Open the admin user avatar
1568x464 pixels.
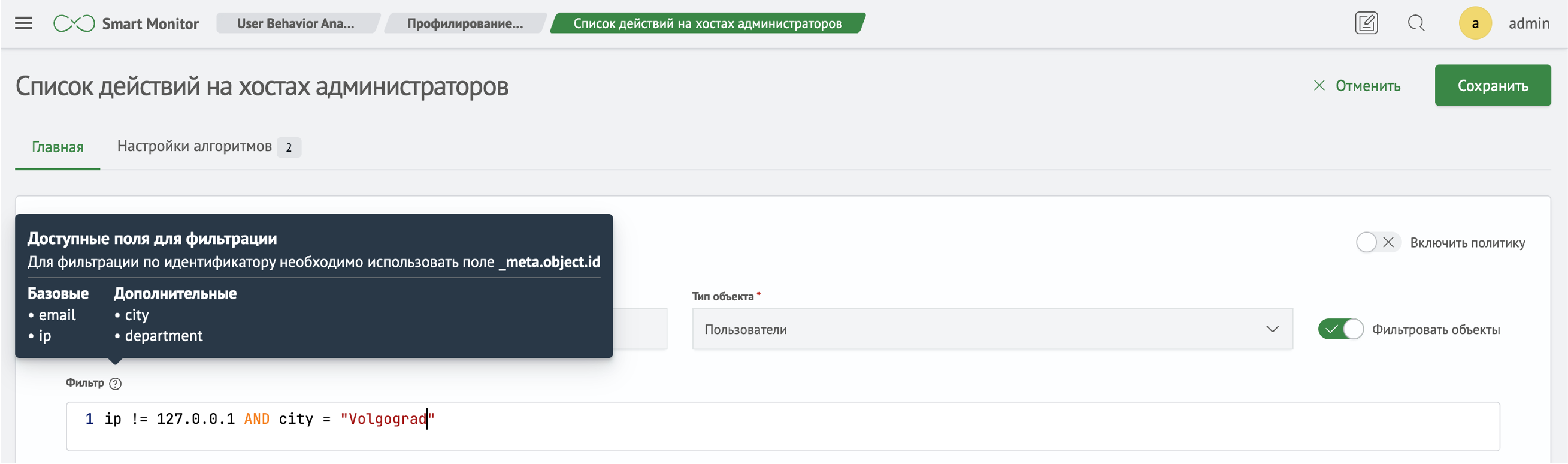click(1474, 23)
